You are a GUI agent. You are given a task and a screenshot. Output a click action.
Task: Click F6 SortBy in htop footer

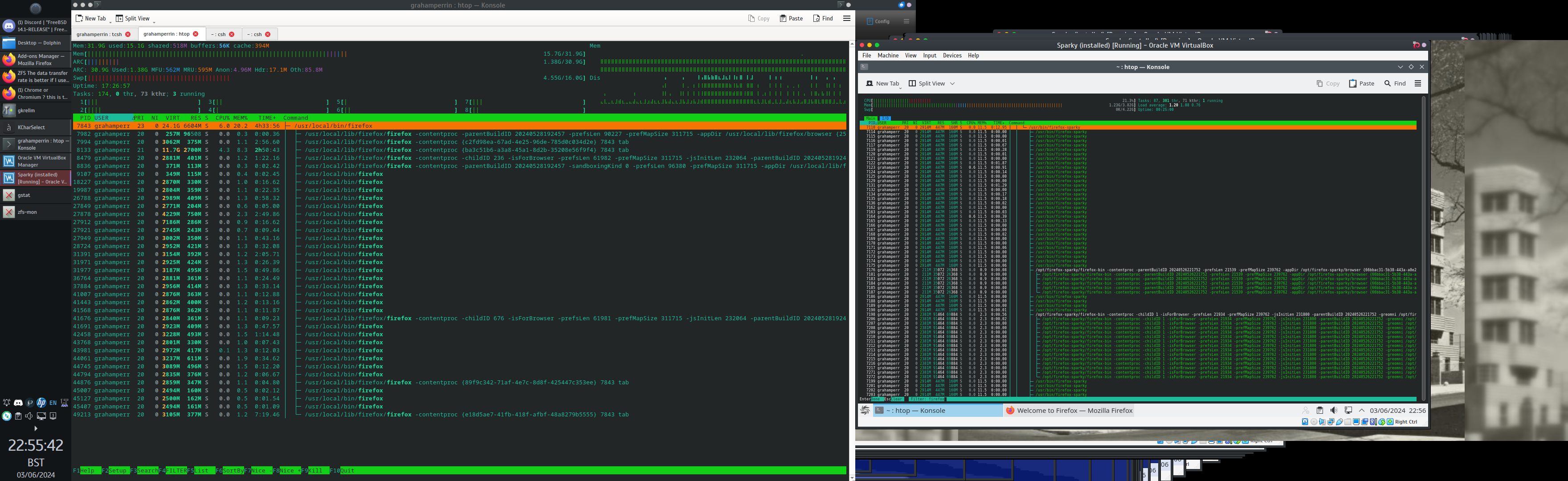tap(229, 471)
